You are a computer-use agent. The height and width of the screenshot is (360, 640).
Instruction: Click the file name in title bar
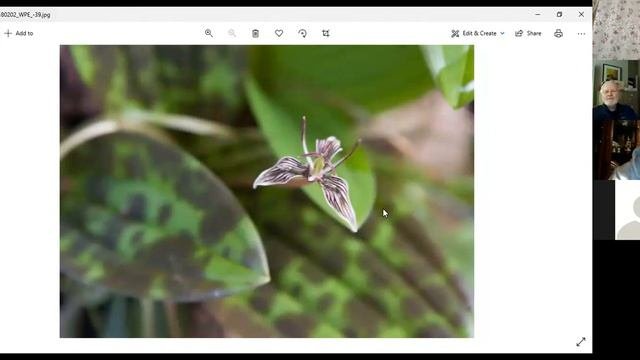click(25, 15)
